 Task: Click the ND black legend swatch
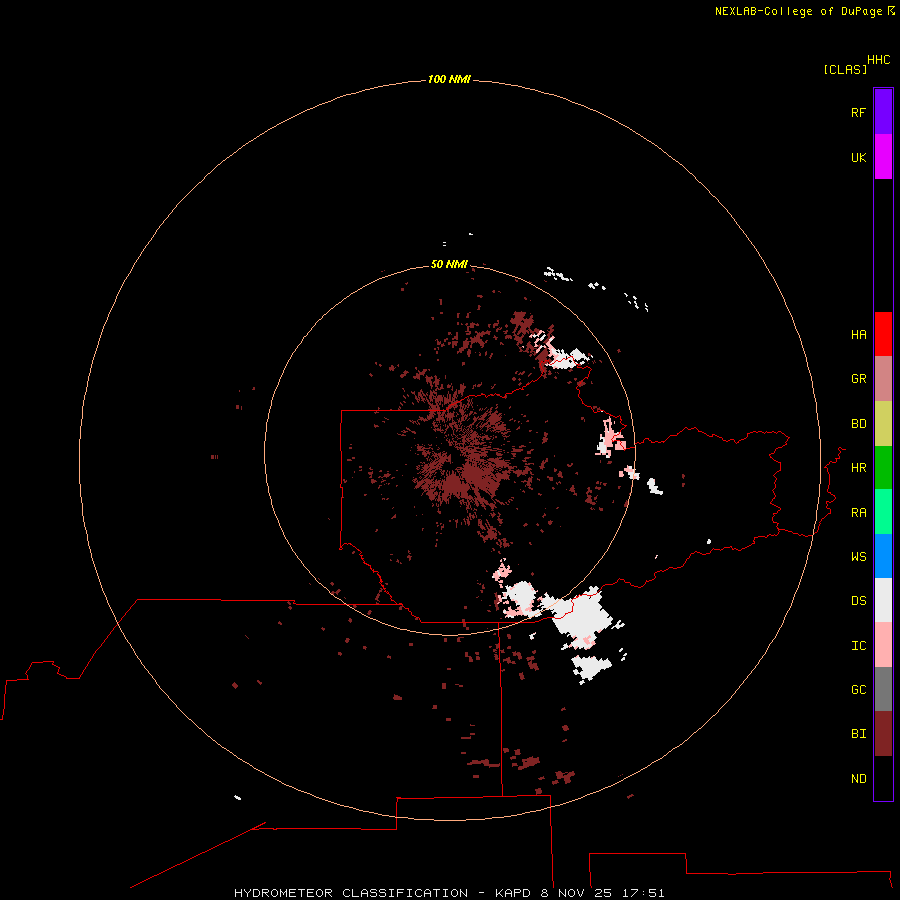tap(883, 778)
